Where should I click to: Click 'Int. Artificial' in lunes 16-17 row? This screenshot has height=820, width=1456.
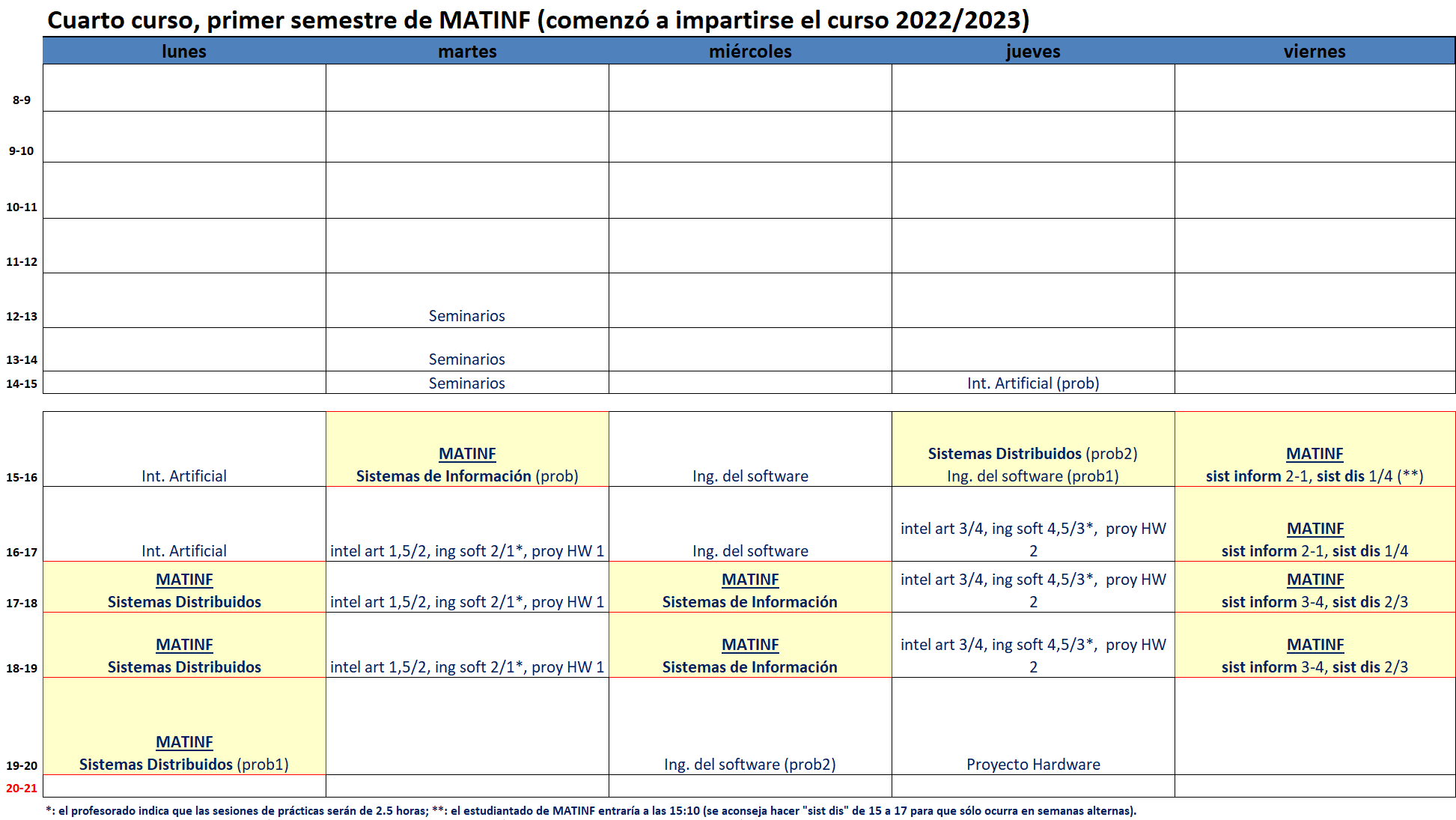click(184, 551)
